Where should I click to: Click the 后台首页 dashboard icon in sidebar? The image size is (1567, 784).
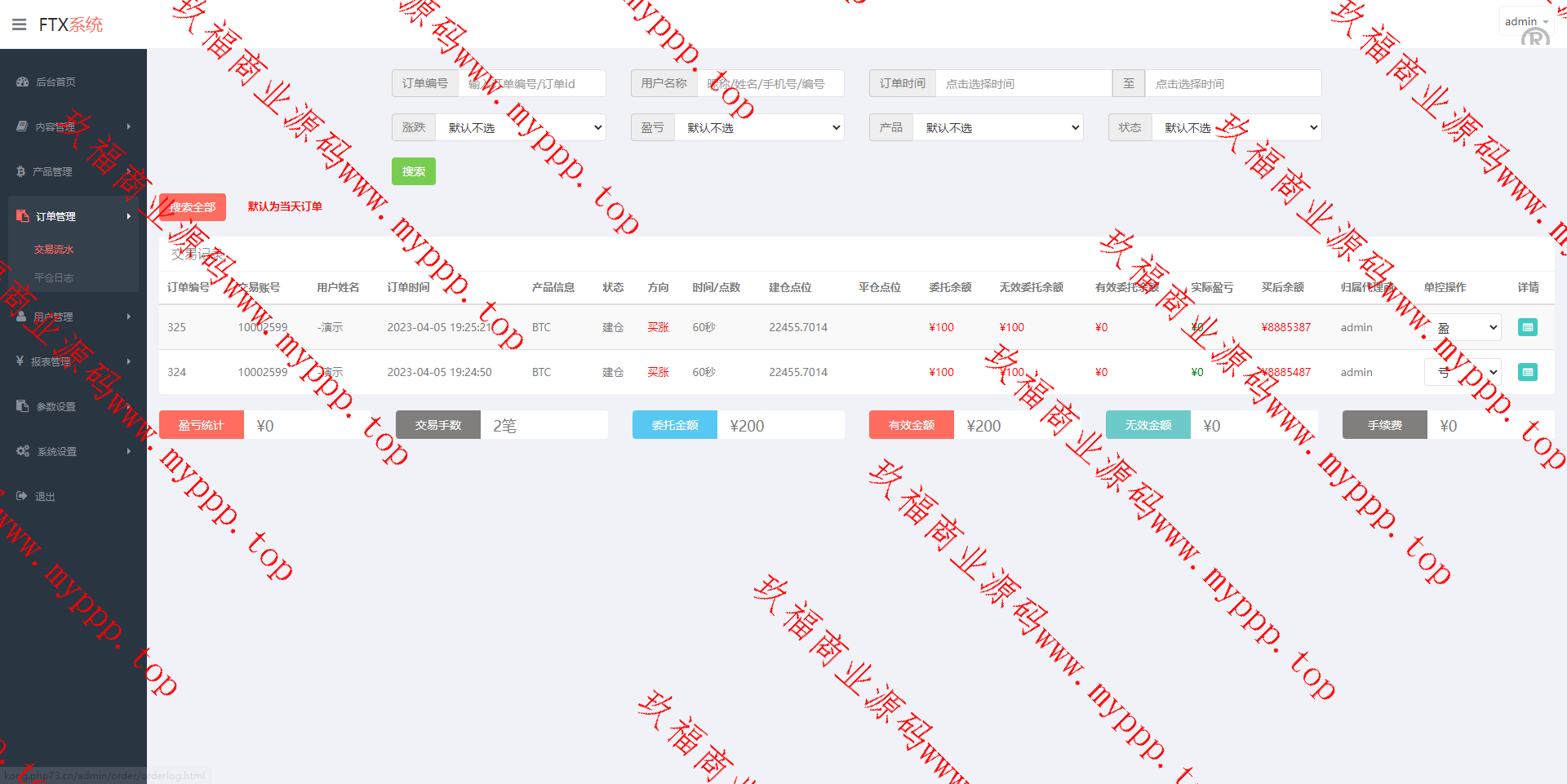click(23, 82)
